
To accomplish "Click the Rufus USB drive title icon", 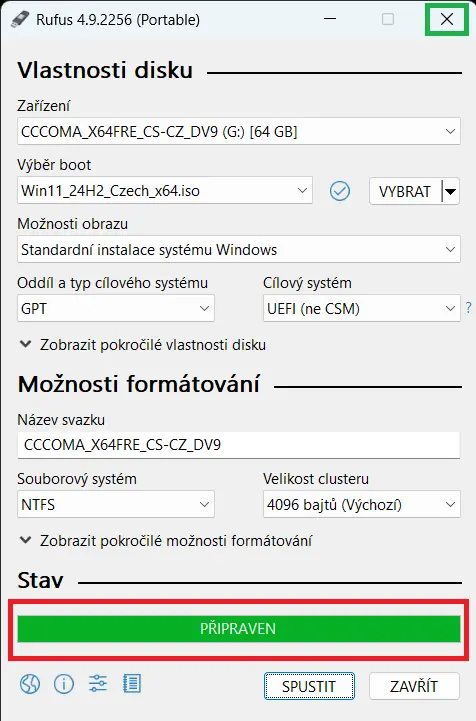I will (20, 19).
